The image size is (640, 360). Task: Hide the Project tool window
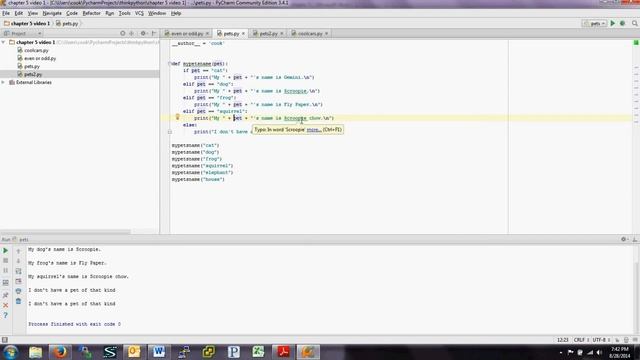154,33
